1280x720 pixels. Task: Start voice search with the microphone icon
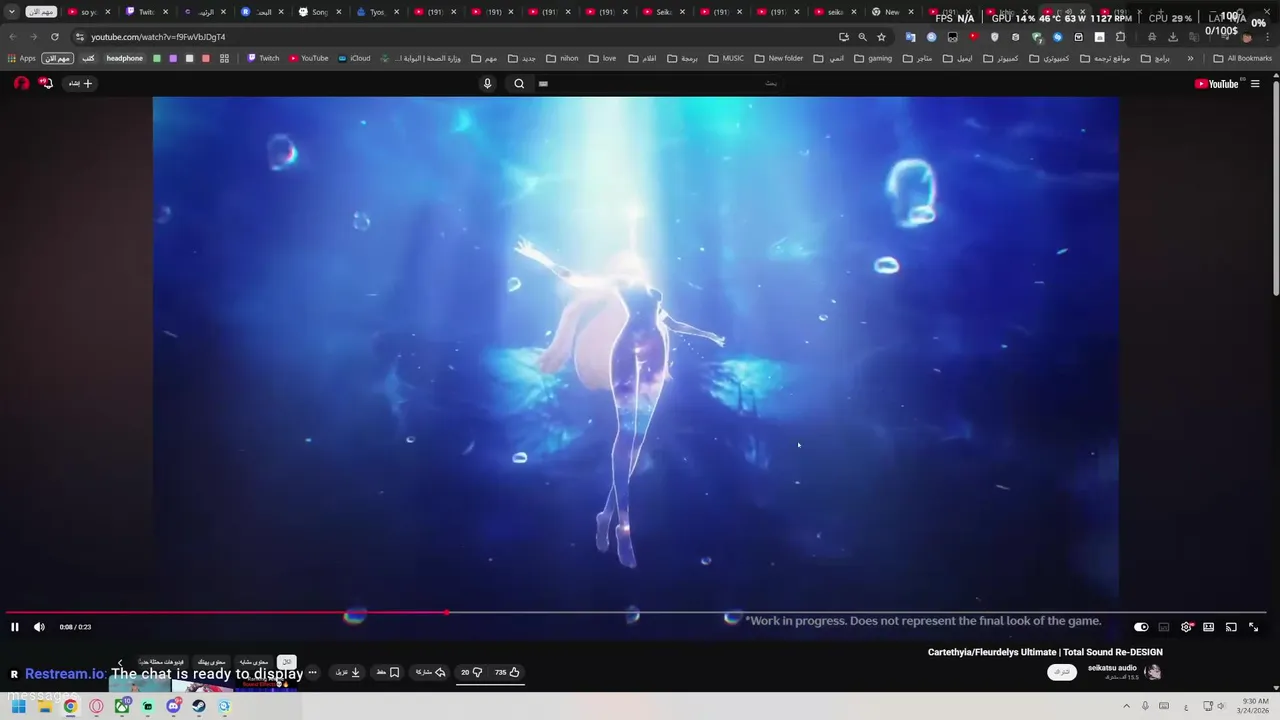(487, 84)
